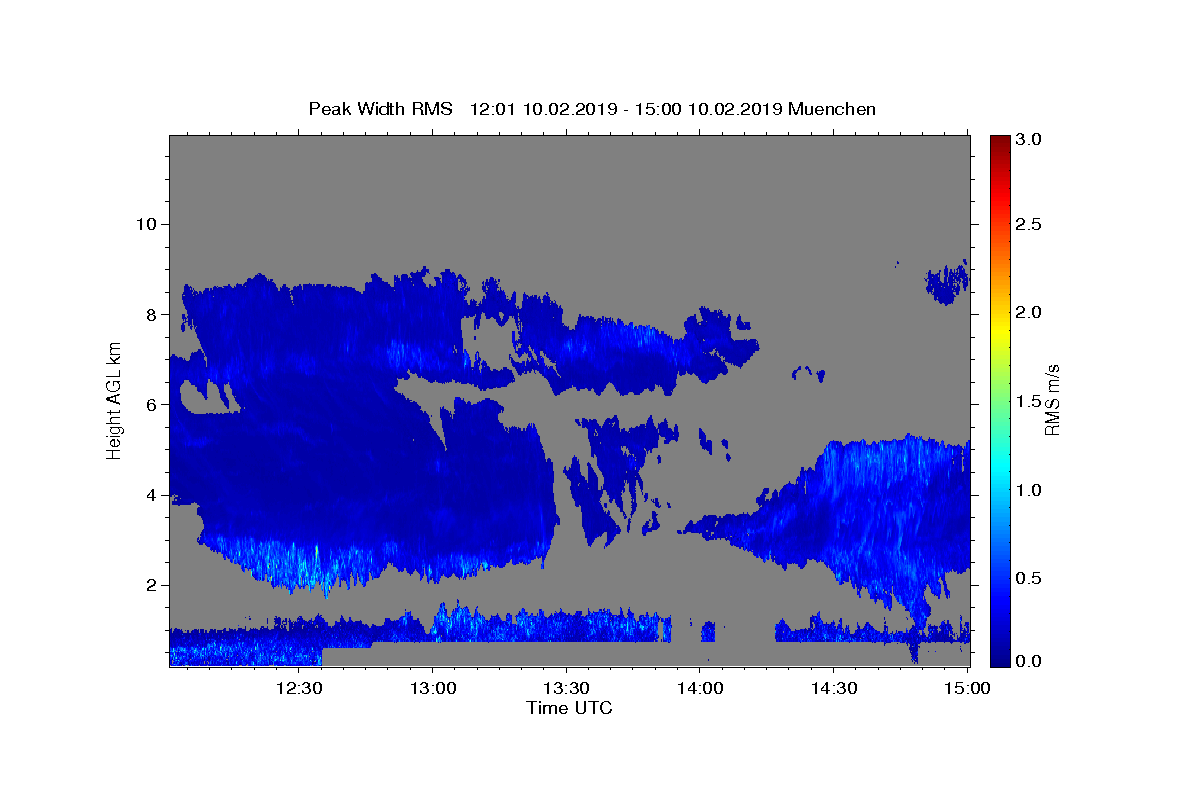
Task: Click the 14:30 time tick label
Action: [x=835, y=689]
